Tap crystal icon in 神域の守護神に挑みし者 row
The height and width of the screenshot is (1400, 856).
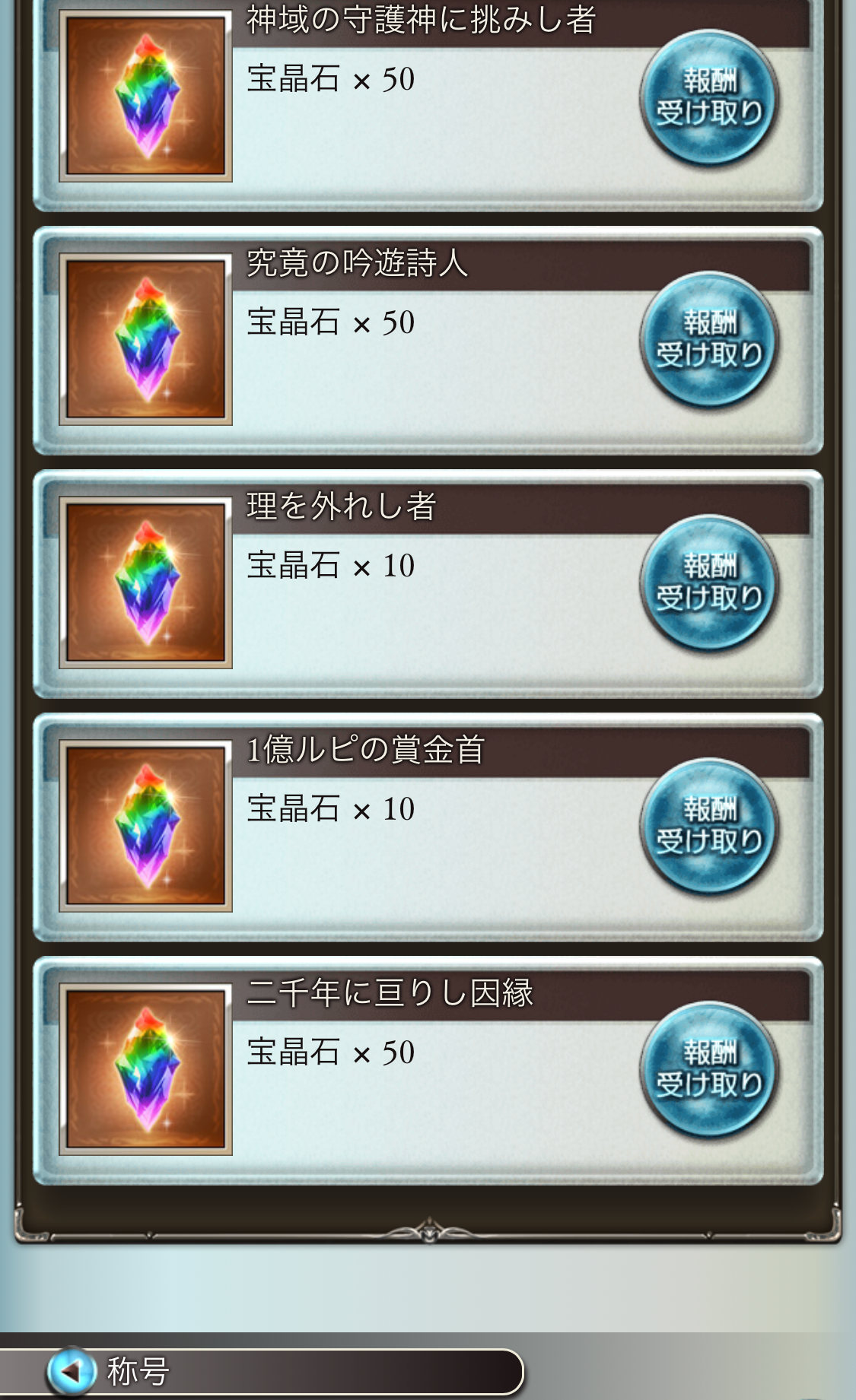(145, 96)
